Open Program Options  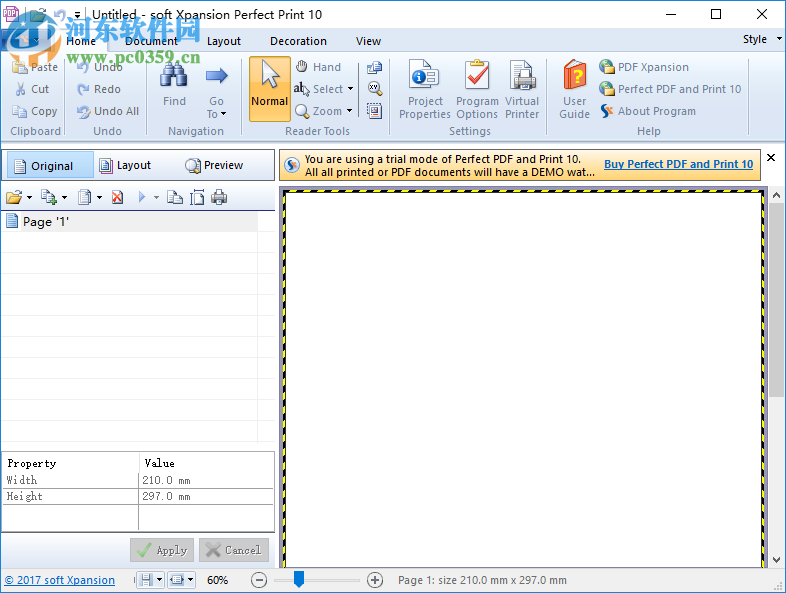click(477, 90)
